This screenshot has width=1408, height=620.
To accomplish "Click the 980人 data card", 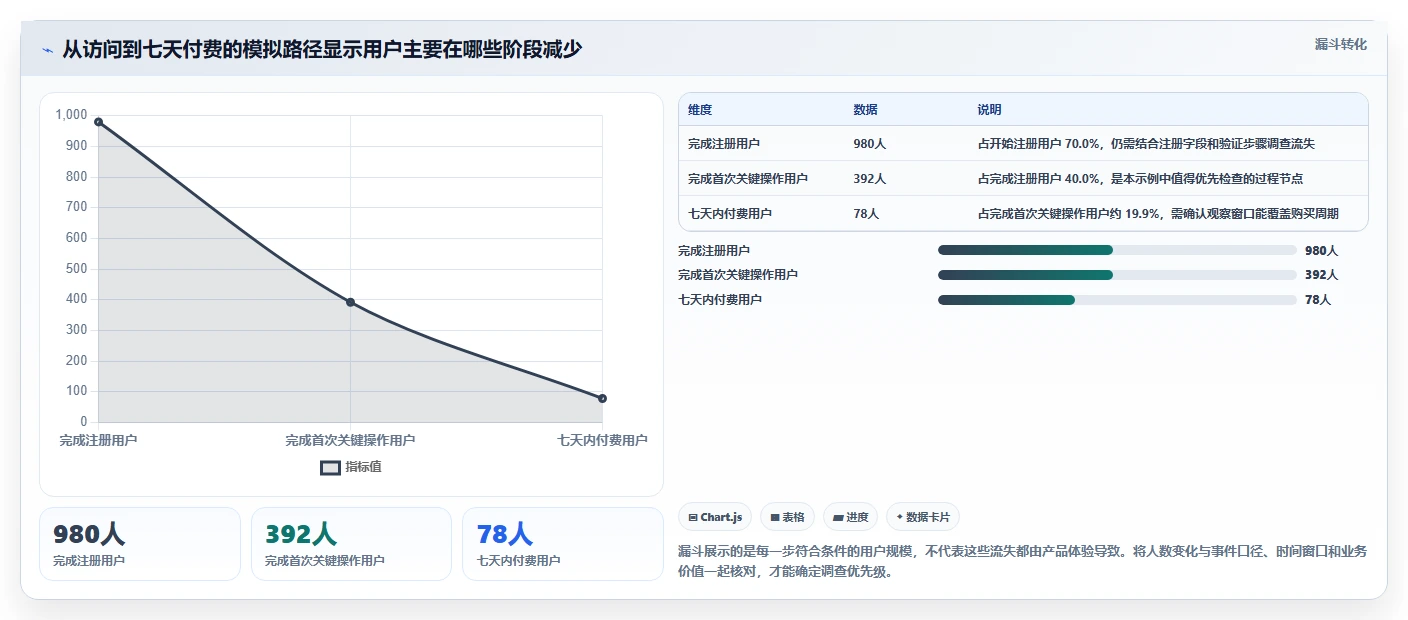I will tap(140, 544).
